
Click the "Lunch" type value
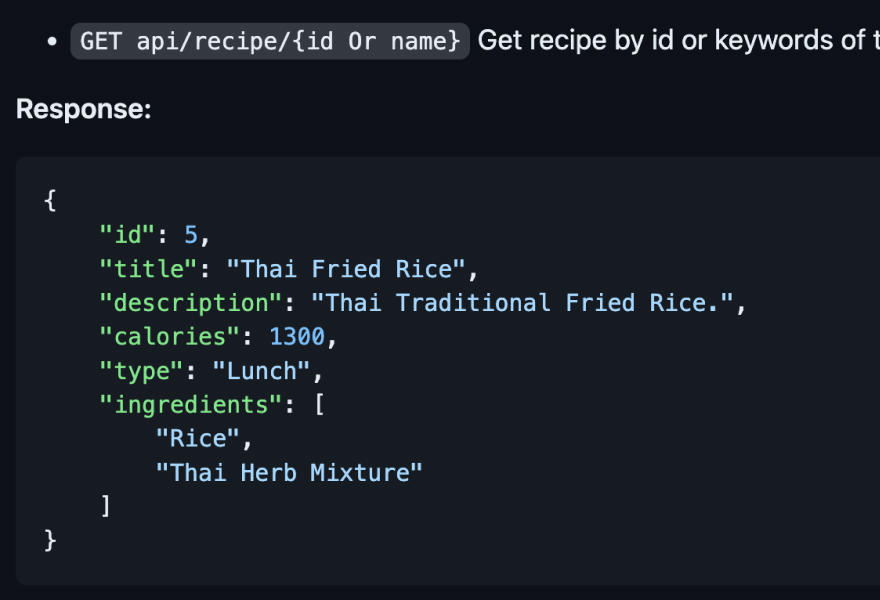pyautogui.click(x=262, y=371)
